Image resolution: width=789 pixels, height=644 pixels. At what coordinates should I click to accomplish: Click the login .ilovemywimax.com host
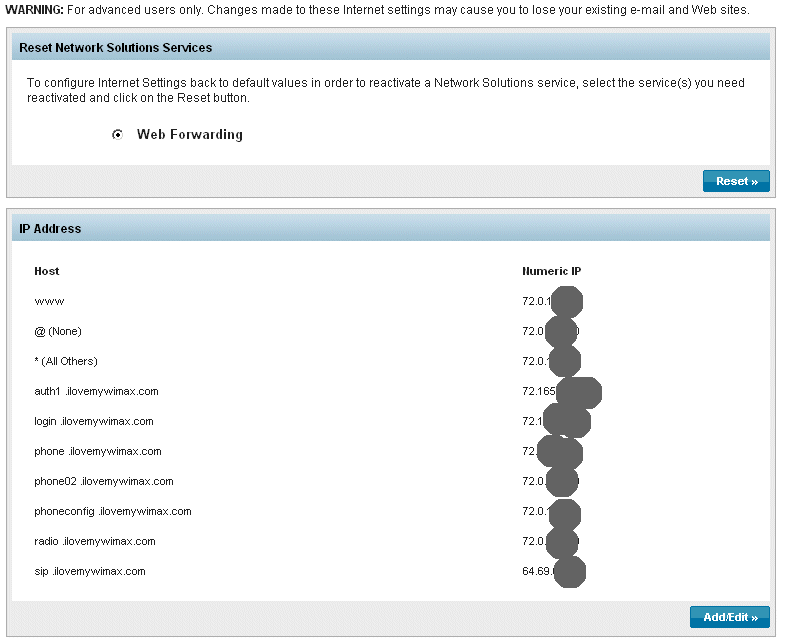click(x=94, y=421)
